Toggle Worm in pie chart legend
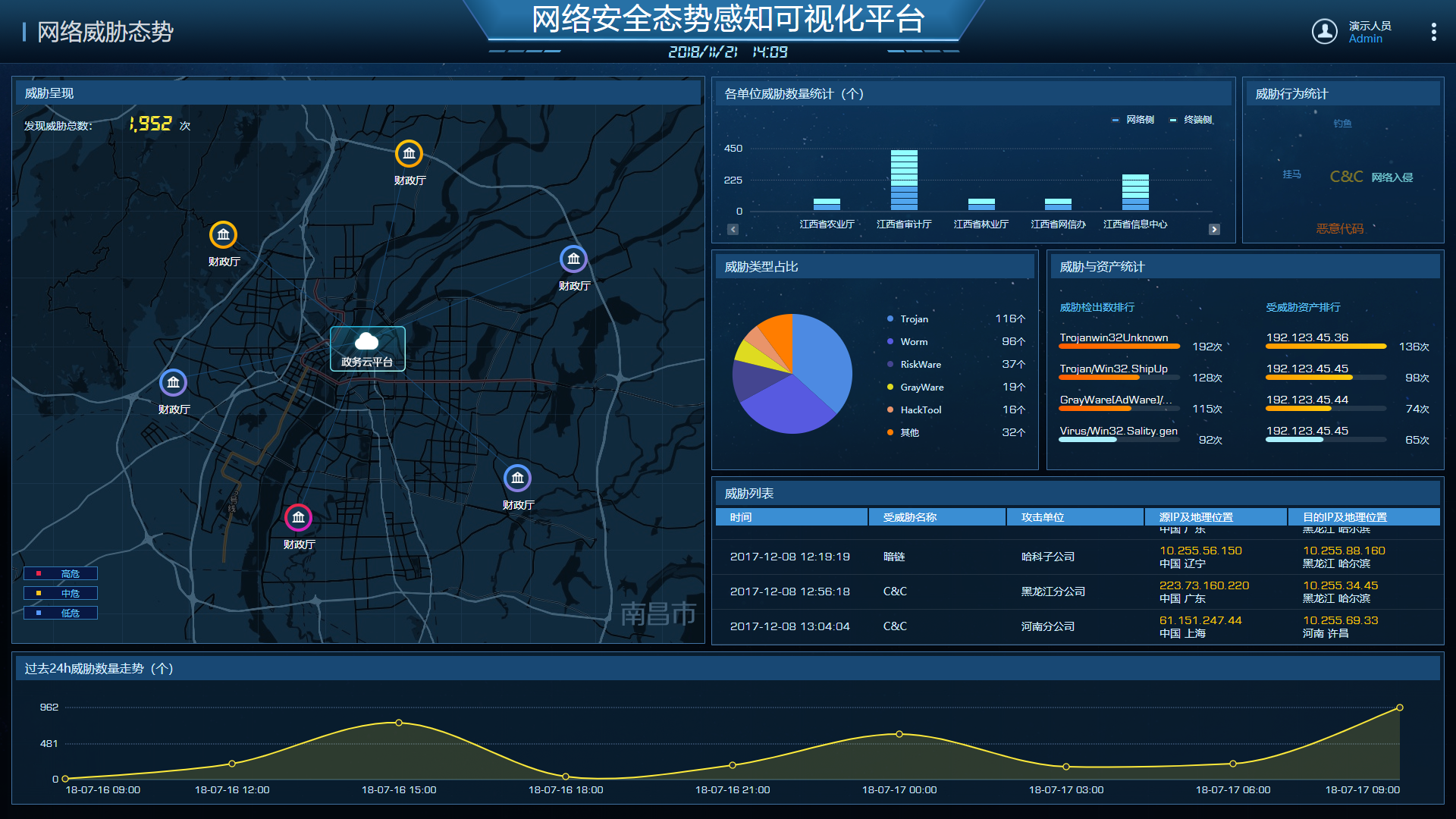Viewport: 1456px width, 819px height. click(908, 342)
